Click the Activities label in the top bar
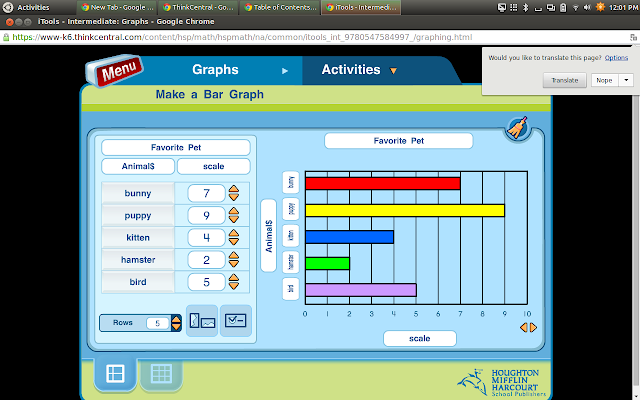Screen dimensions: 640x400 pyautogui.click(x=33, y=7)
